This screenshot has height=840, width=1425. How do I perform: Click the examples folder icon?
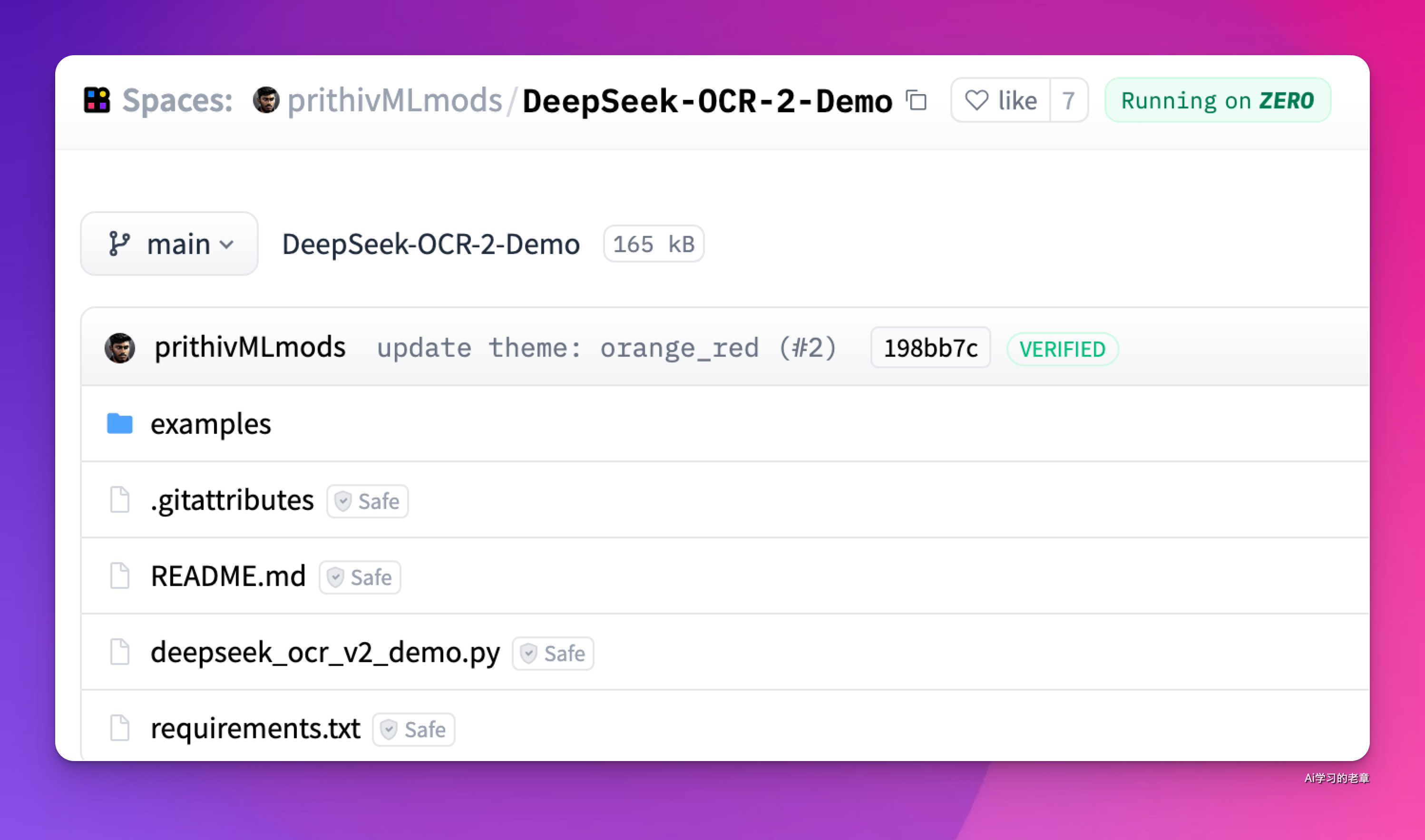tap(119, 423)
